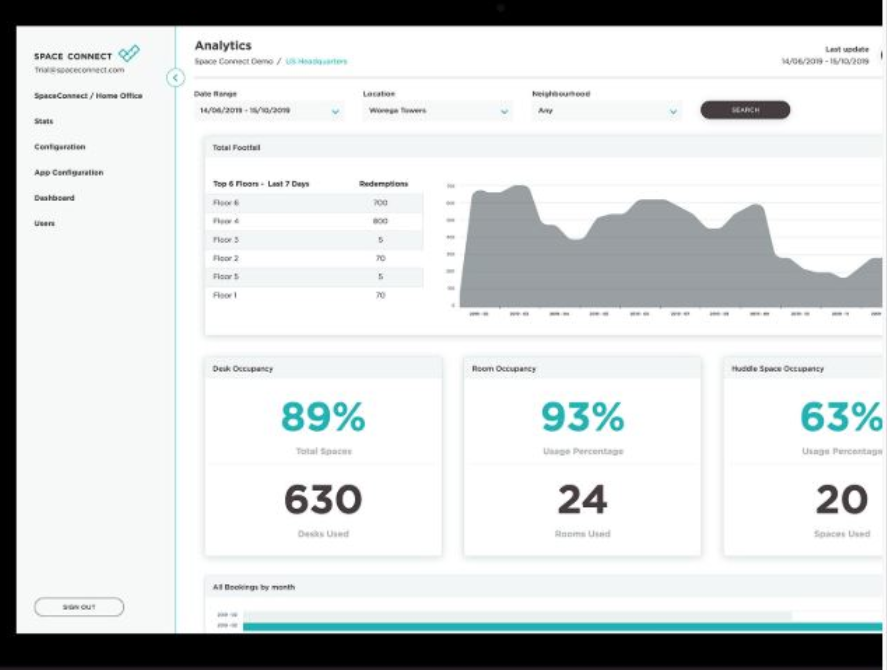Screen dimensions: 887x670
Task: Click the 700 redemptions value for Floor 6
Action: (380, 203)
